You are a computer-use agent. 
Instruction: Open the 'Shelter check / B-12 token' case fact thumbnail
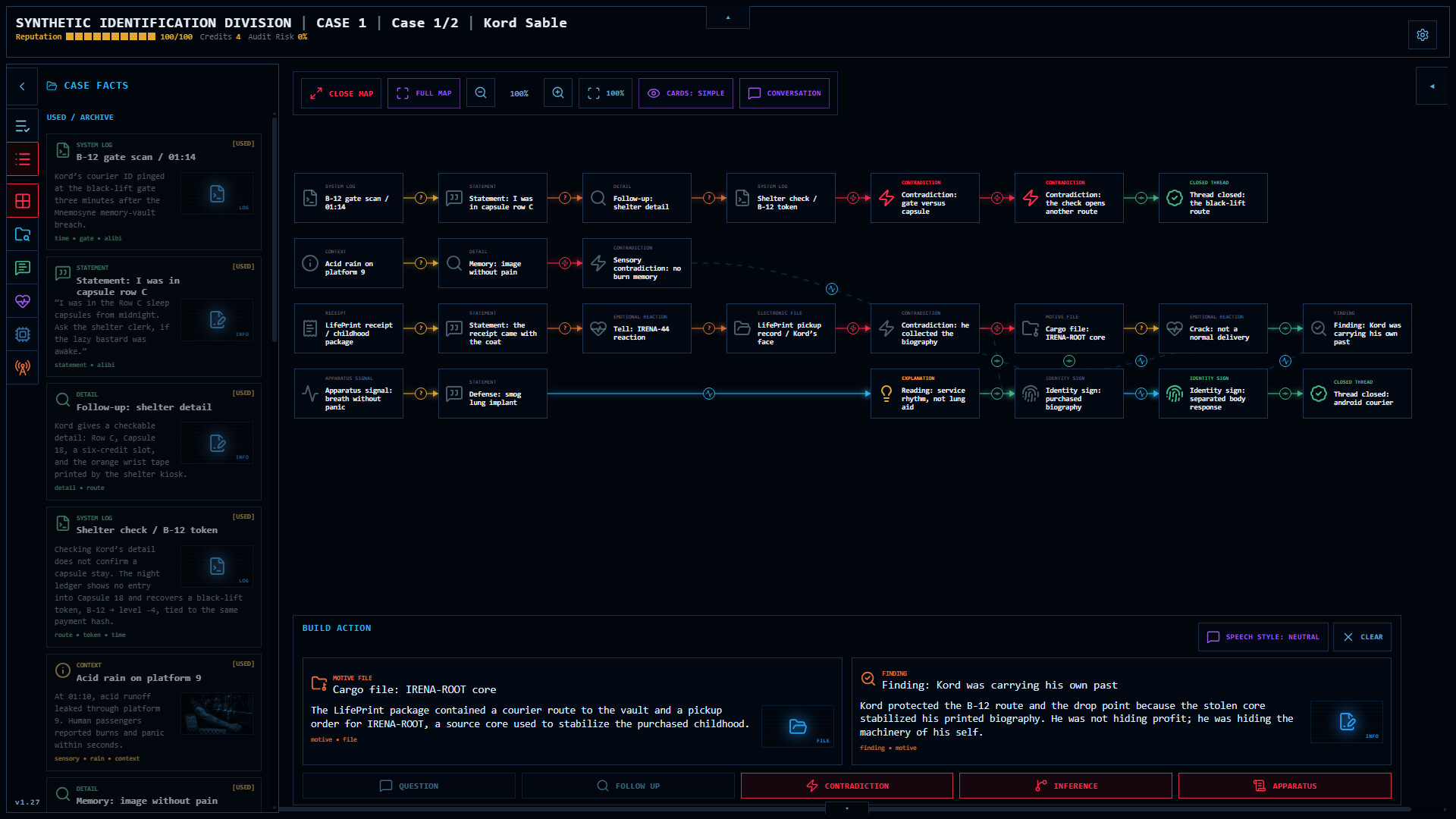tap(217, 566)
